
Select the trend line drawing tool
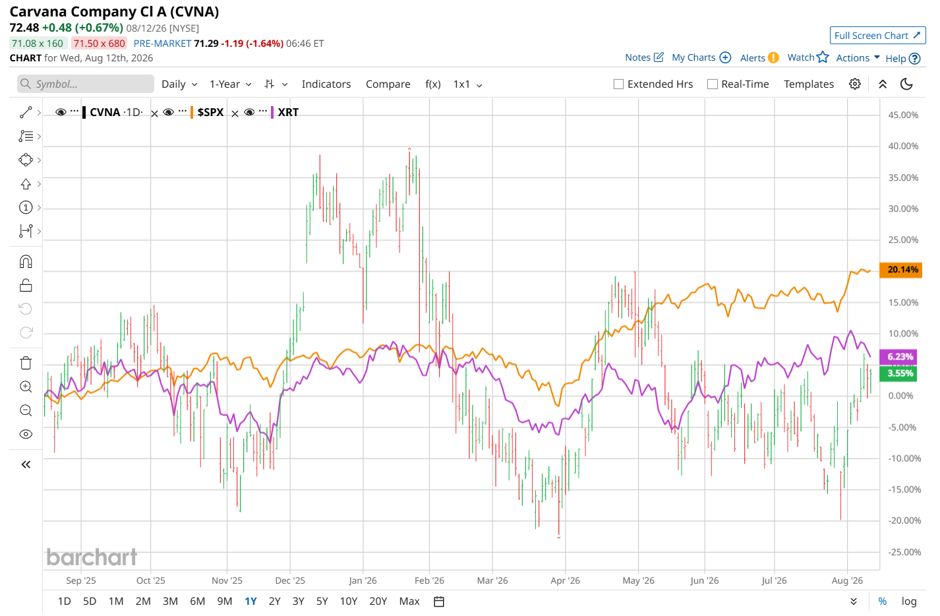pyautogui.click(x=25, y=113)
